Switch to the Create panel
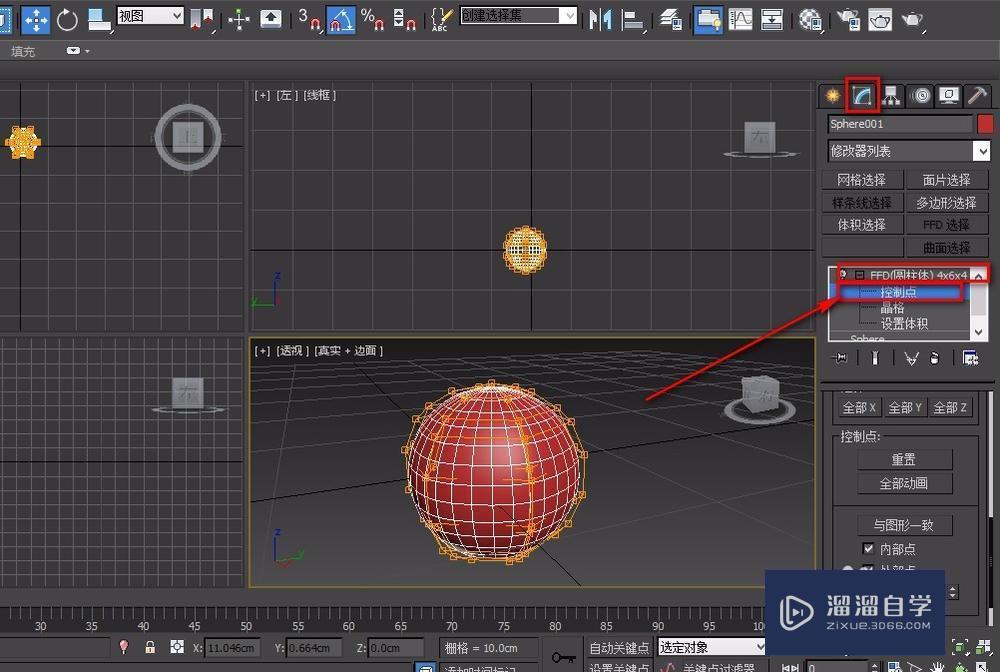The width and height of the screenshot is (1000, 672). tap(832, 95)
